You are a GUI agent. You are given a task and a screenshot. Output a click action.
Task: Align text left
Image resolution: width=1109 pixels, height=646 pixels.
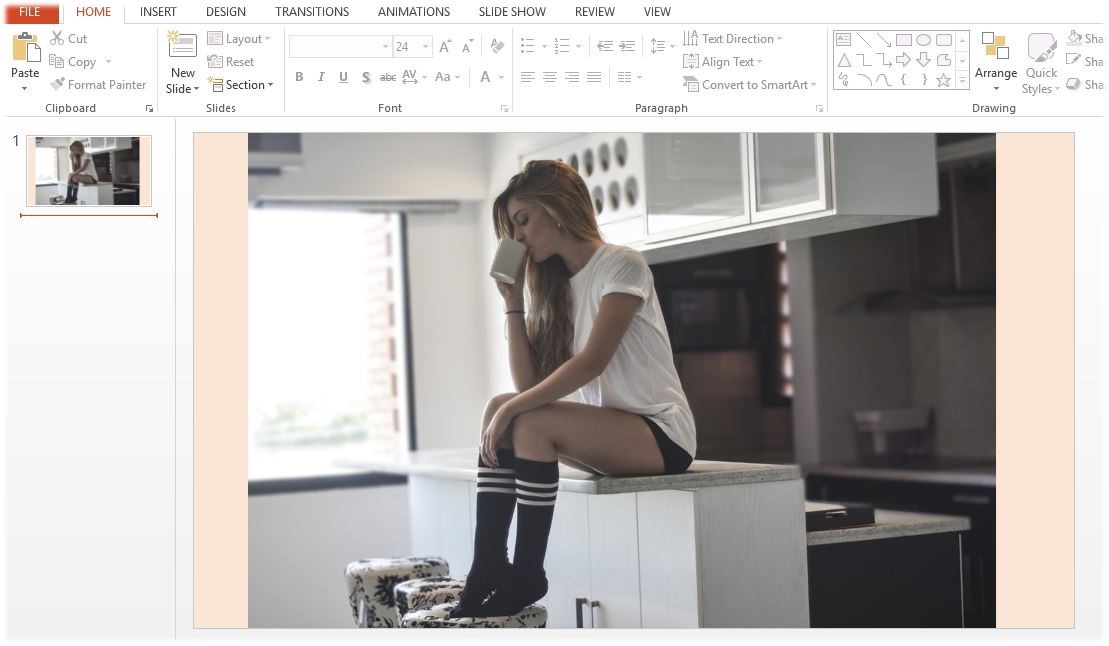[528, 77]
